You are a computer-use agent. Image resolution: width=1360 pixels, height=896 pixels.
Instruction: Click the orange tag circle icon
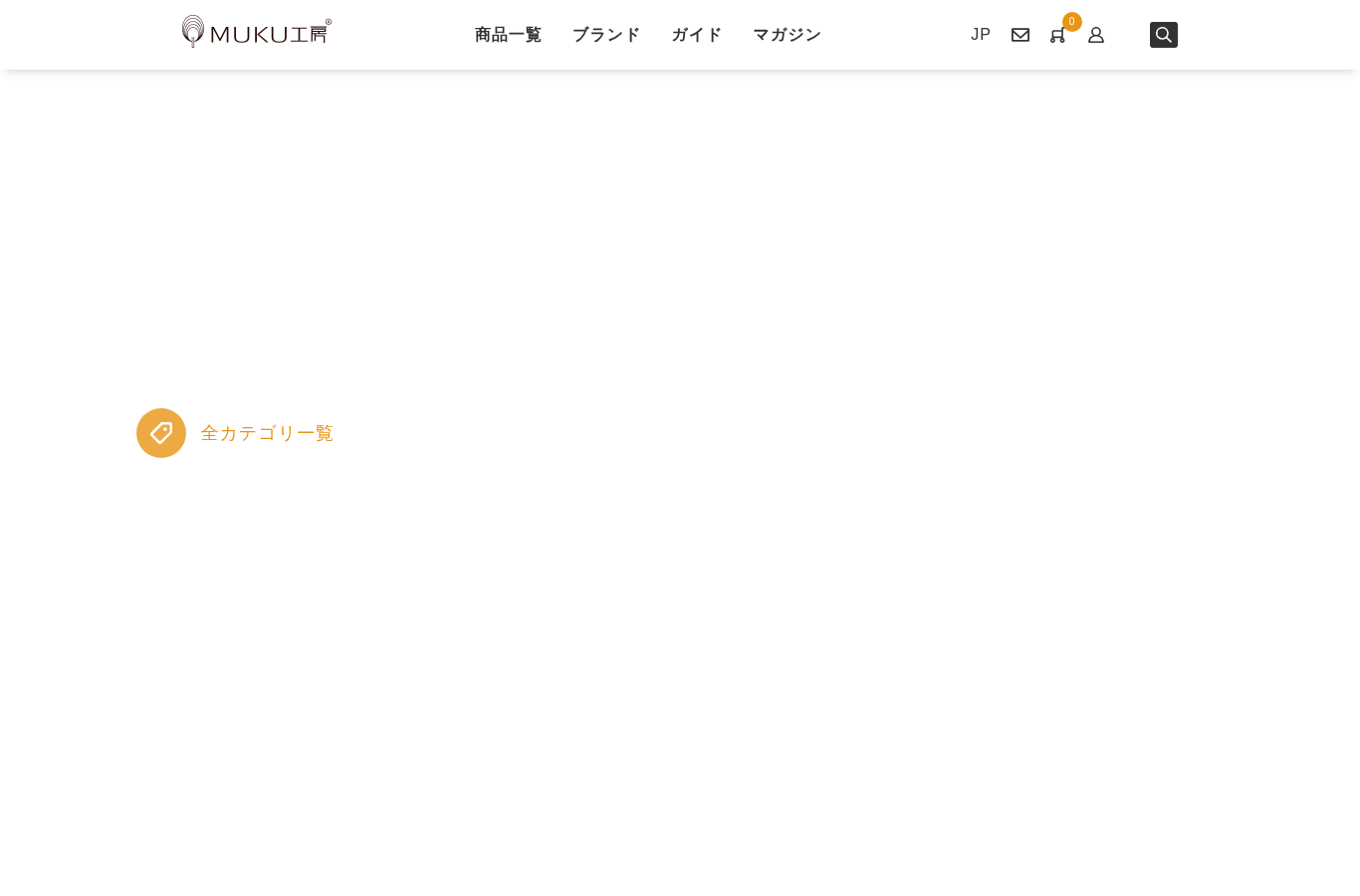pos(161,433)
